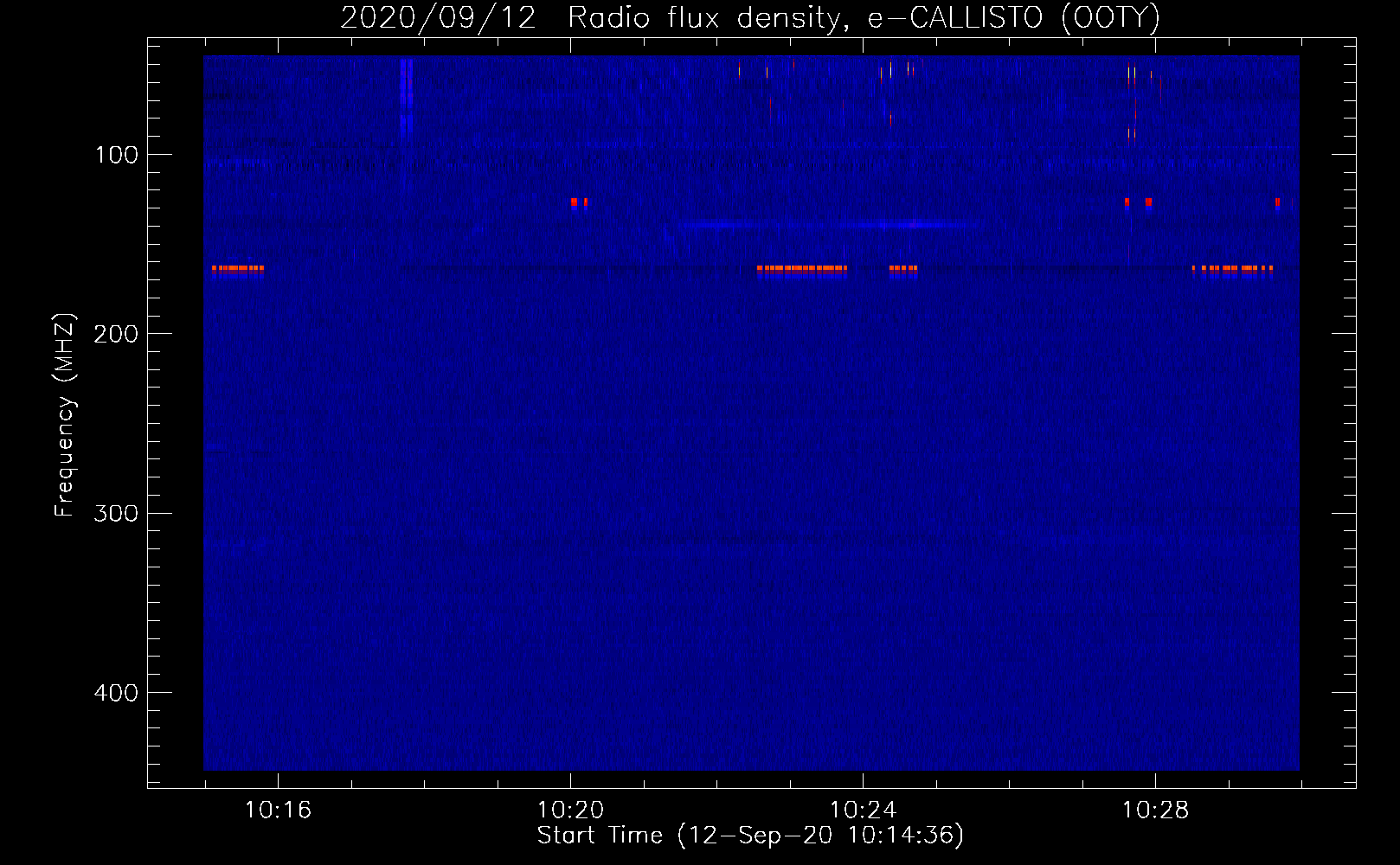1400x865 pixels.
Task: Click the long red burst after 10:22
Action: [x=802, y=269]
